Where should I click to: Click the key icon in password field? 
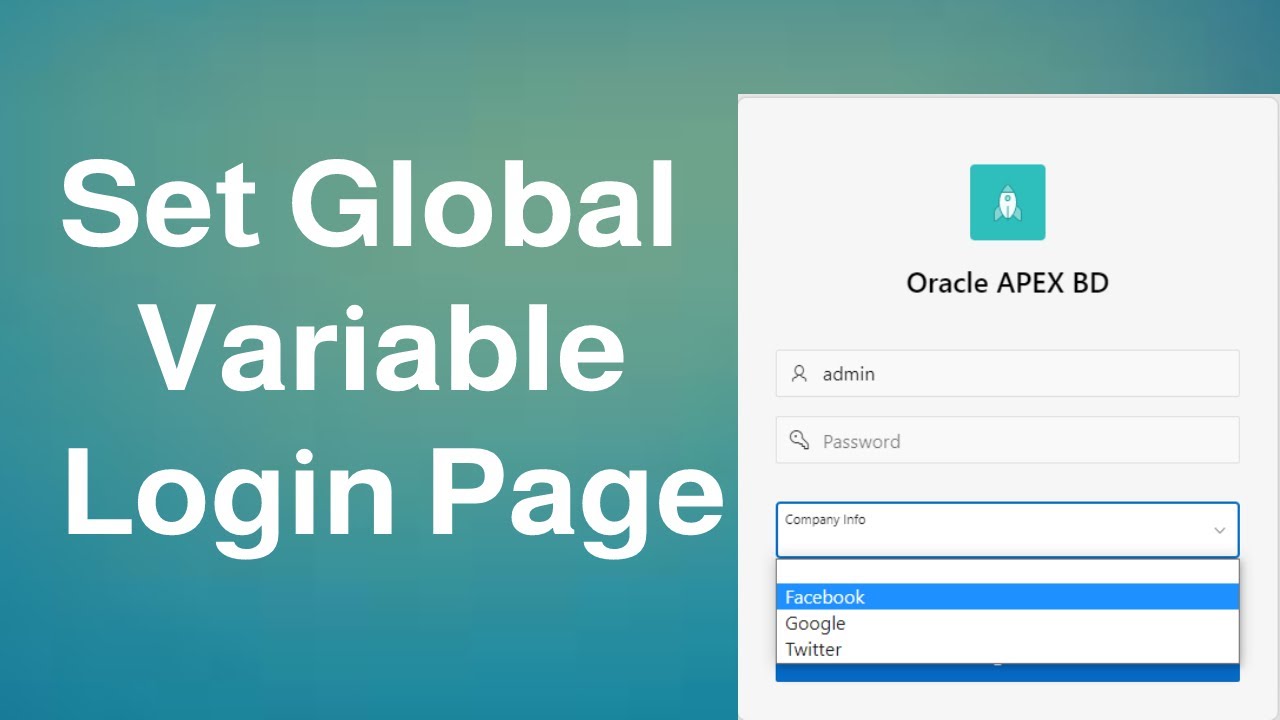coord(799,440)
